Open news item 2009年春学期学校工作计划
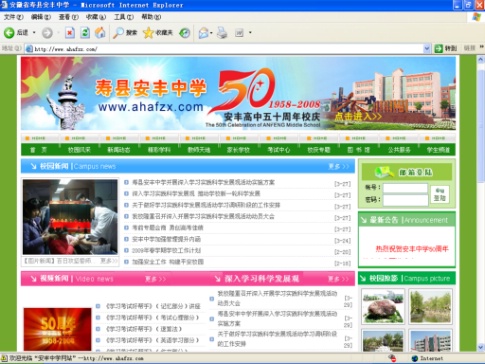This screenshot has width=485, height=364. (x=166, y=250)
